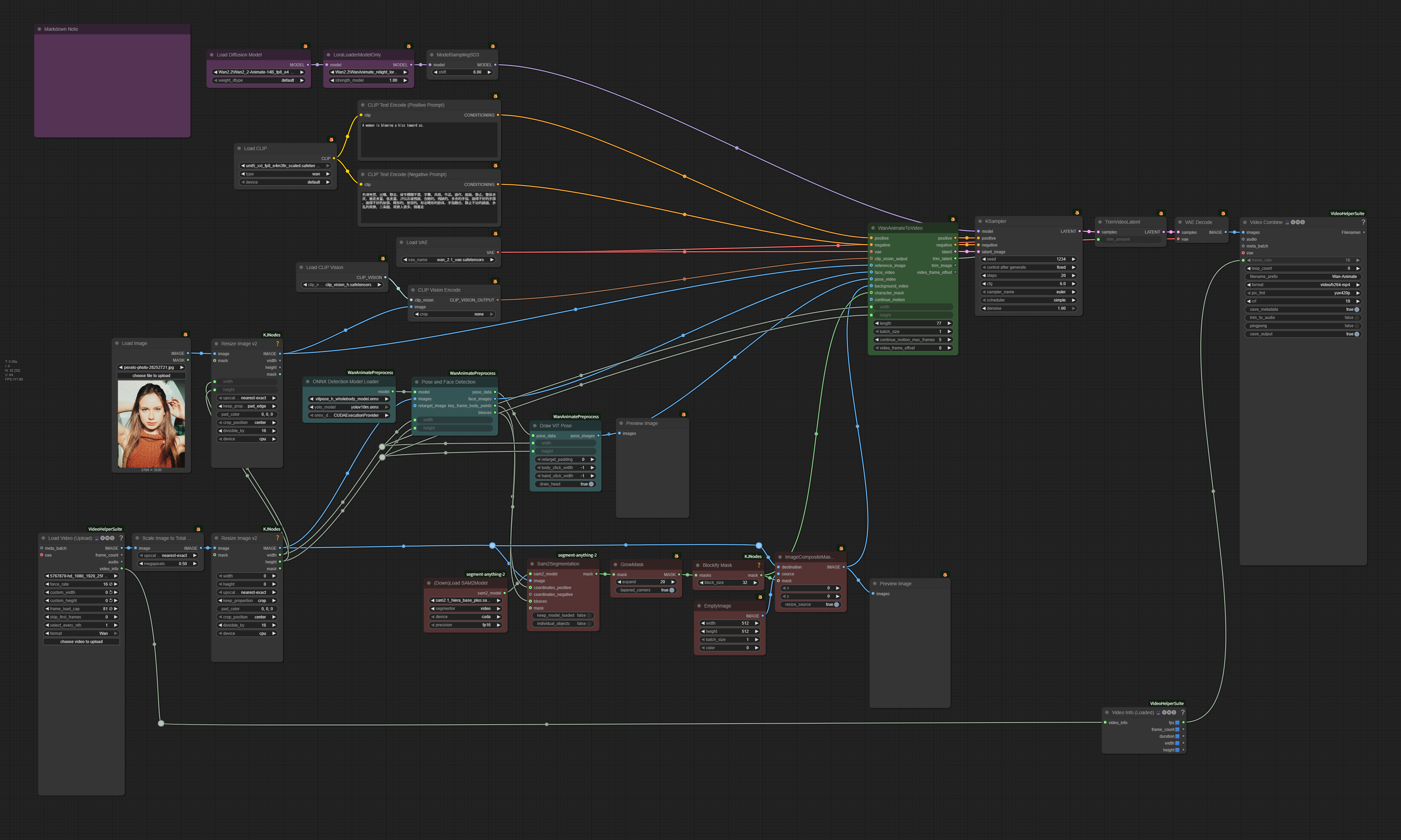
Task: Click reset icon on custom_width field
Action: [111, 592]
